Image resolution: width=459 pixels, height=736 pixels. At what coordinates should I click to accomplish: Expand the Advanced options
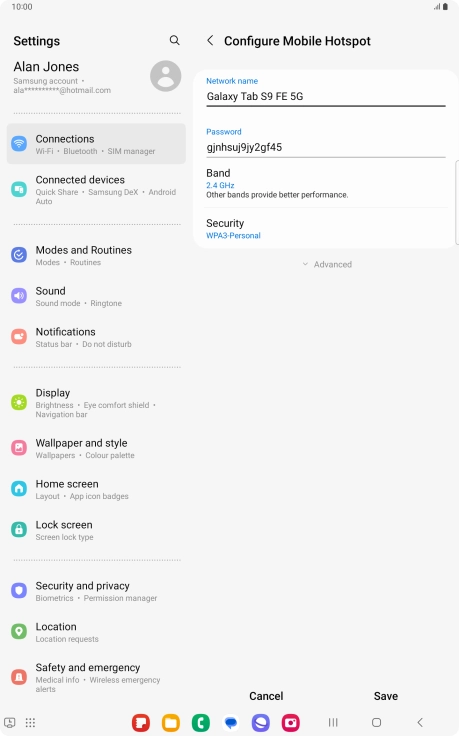tap(327, 264)
